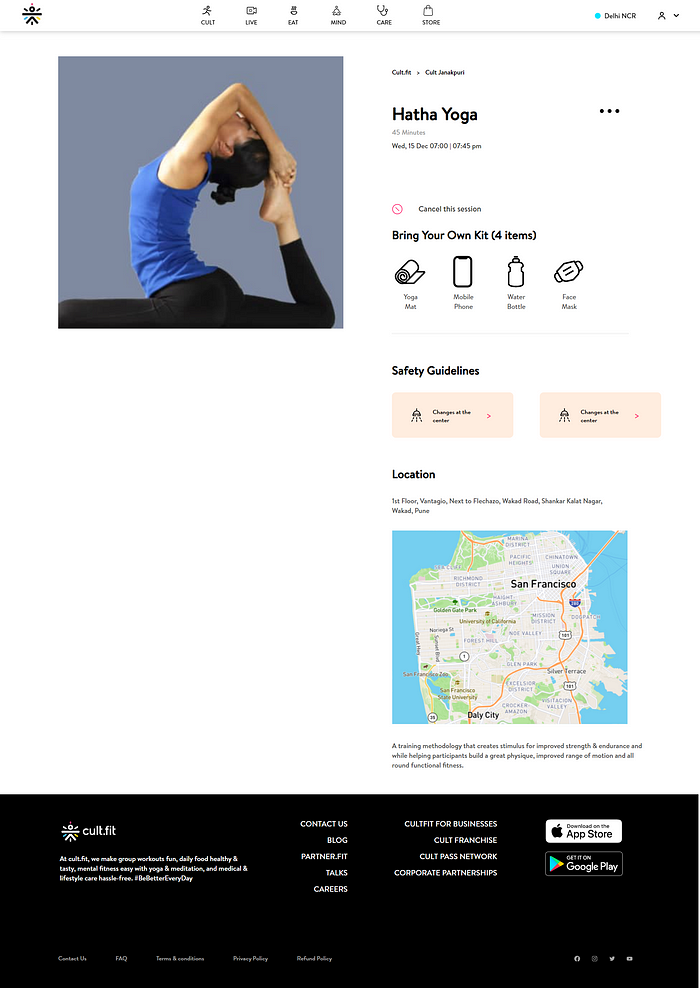Open the San Francisco location map
The image size is (700, 988).
click(x=510, y=627)
